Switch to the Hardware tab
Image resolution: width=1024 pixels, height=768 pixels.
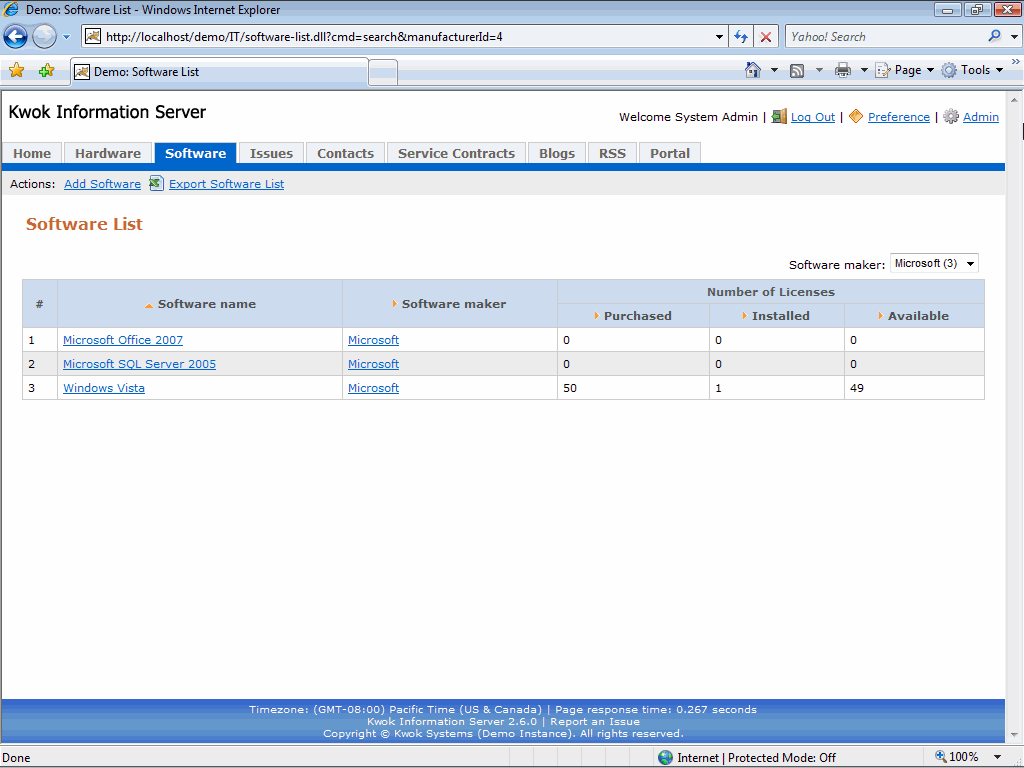coord(108,153)
